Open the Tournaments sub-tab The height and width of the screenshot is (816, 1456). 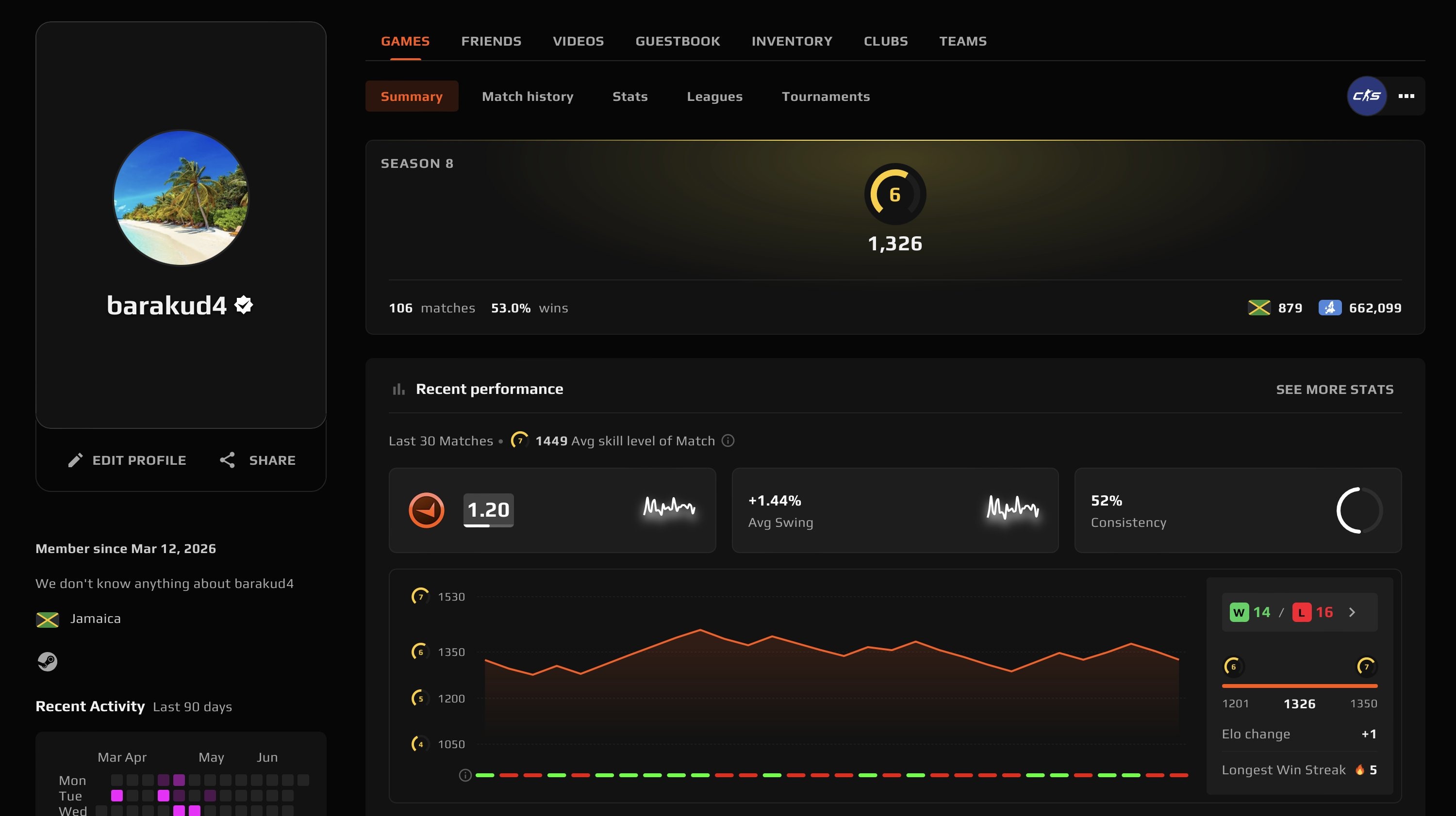(825, 96)
